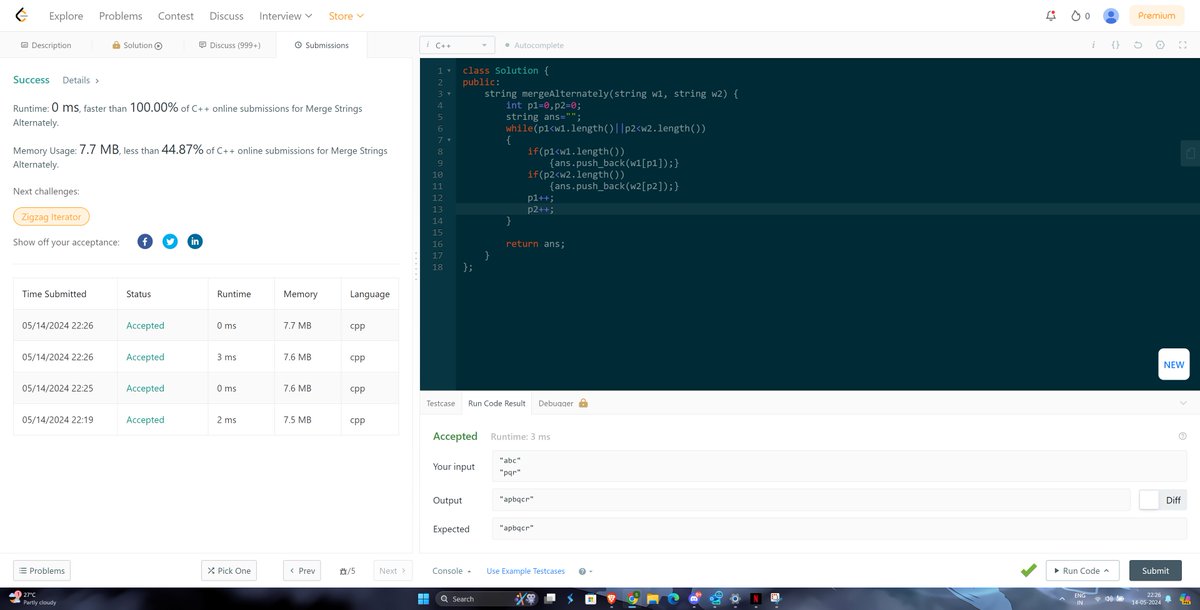The width and height of the screenshot is (1200, 610).
Task: Open Contest in navigation
Action: tap(176, 16)
